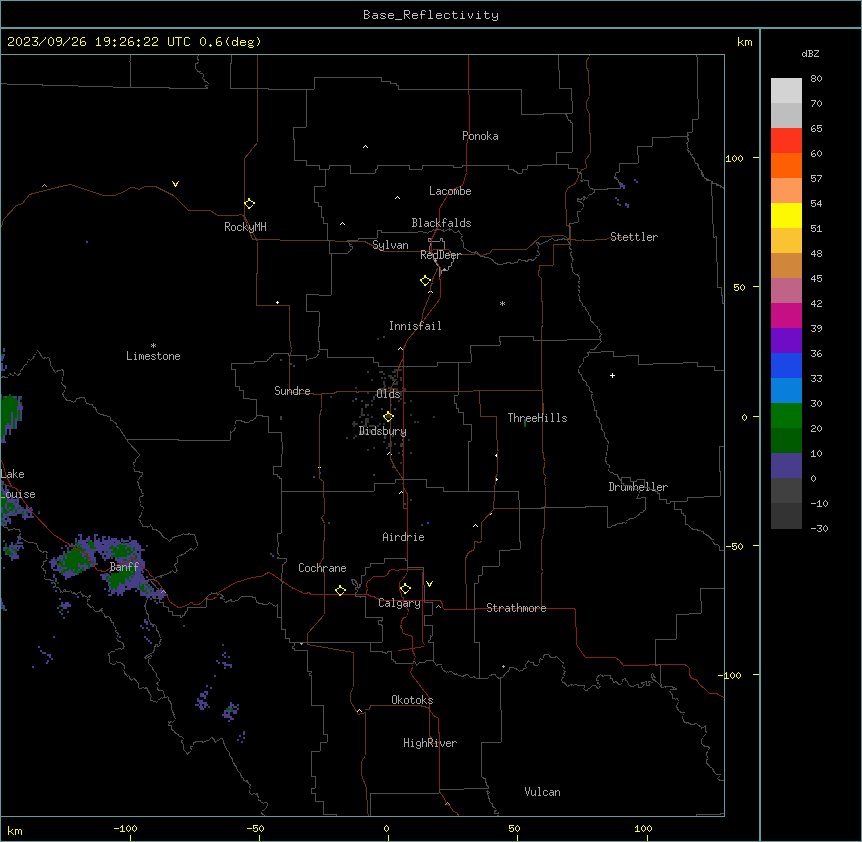Click the RockyMH map label
The height and width of the screenshot is (842, 862).
245,227
